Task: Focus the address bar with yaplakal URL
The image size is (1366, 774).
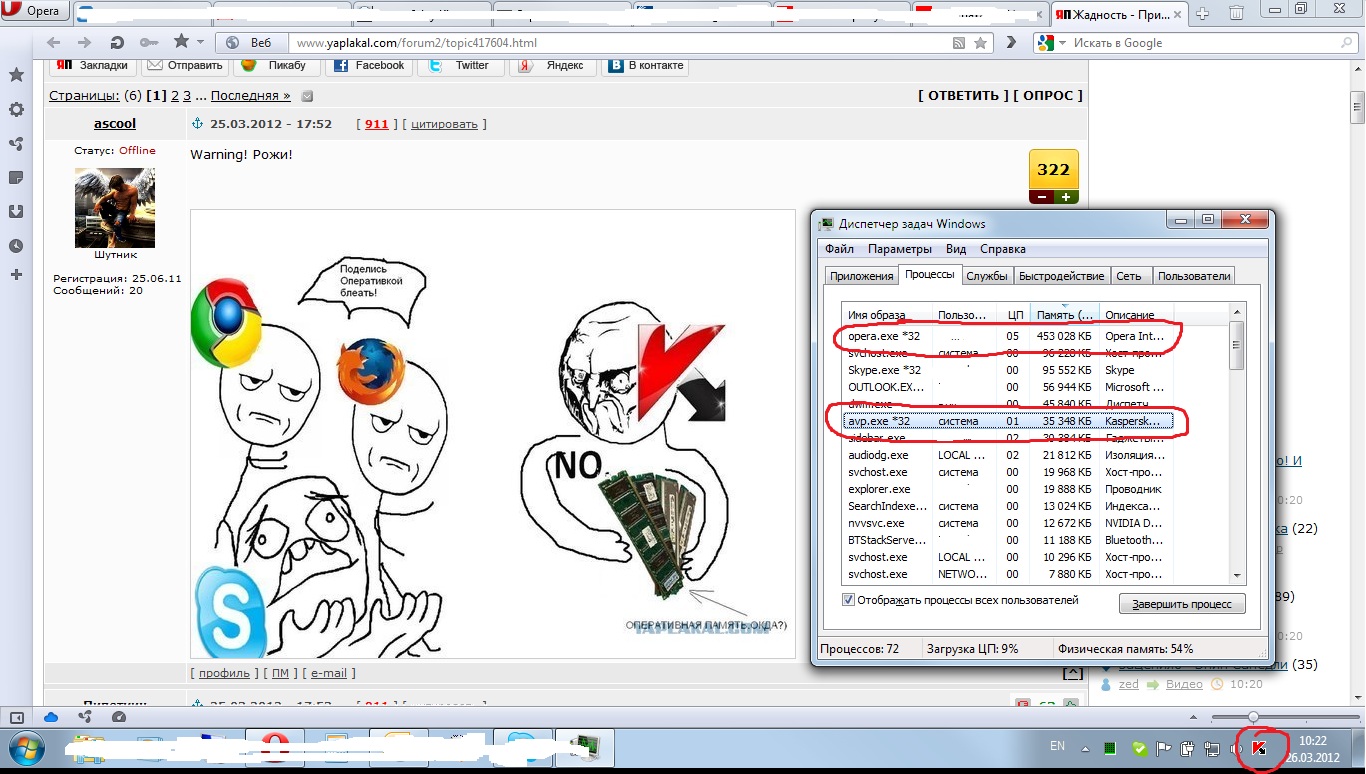Action: pos(620,43)
